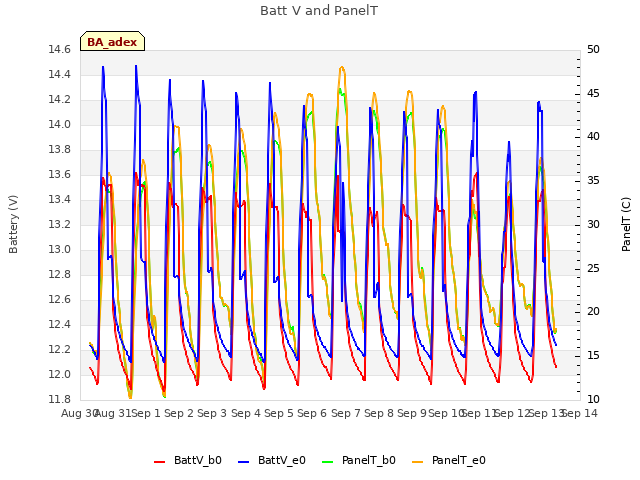The width and height of the screenshot is (640, 480).
Task: Click the 12.2 battery axis tick label
Action: coord(59,349)
